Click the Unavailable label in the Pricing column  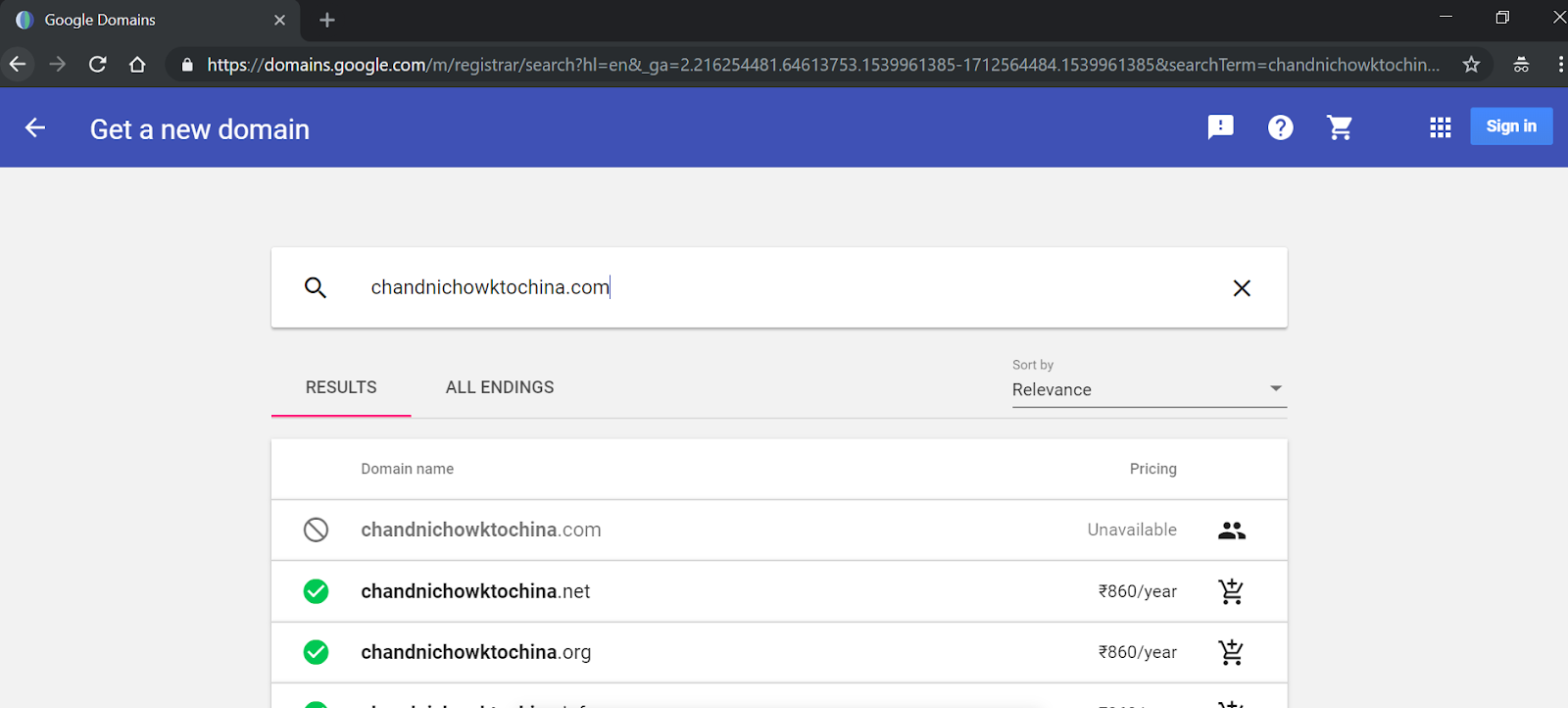point(1132,530)
